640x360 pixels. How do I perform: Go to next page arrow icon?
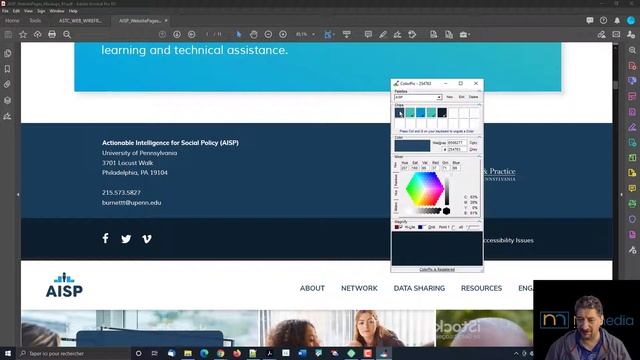[x=177, y=35]
